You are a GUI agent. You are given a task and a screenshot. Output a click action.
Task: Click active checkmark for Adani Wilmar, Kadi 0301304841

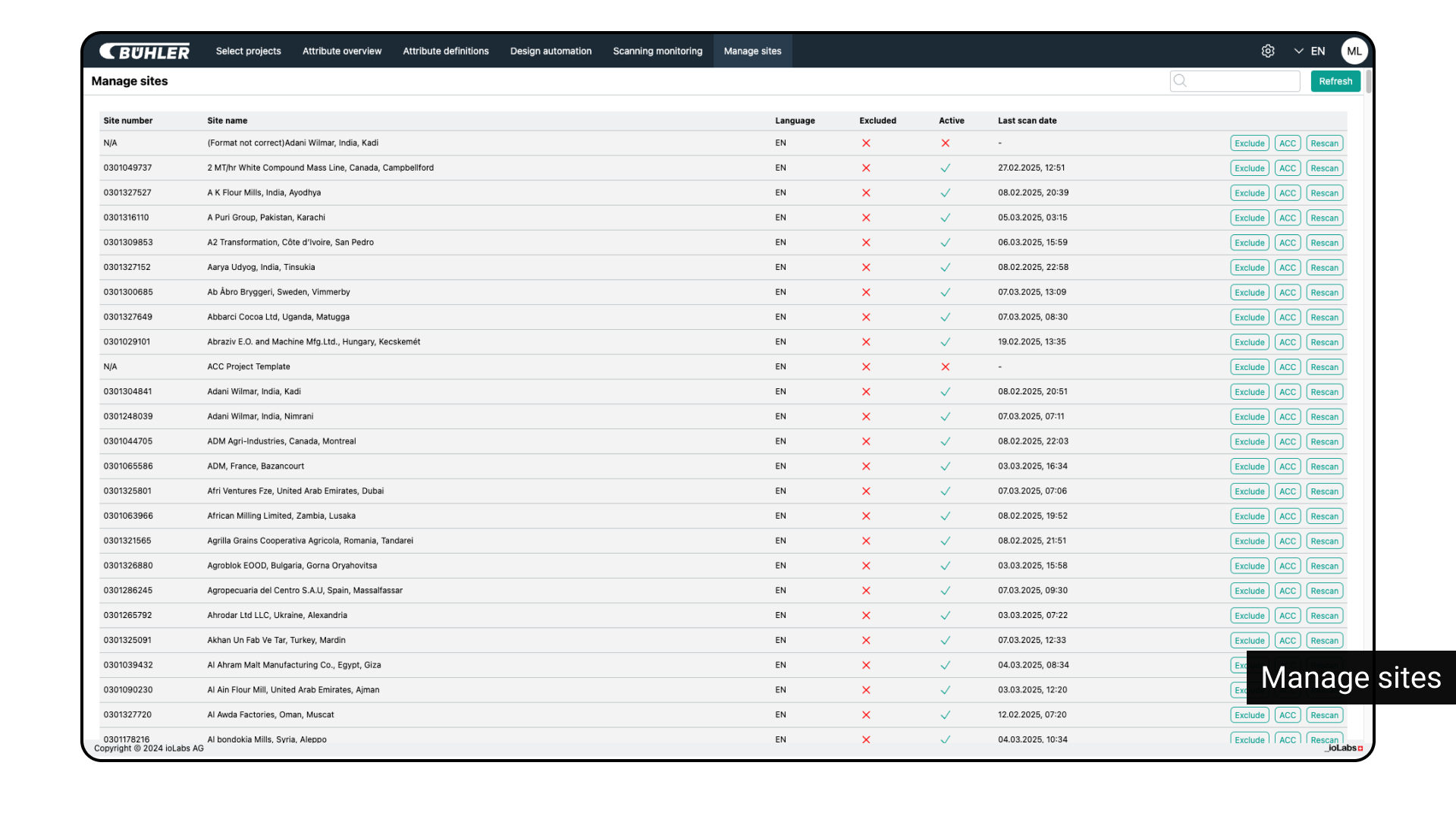945,392
